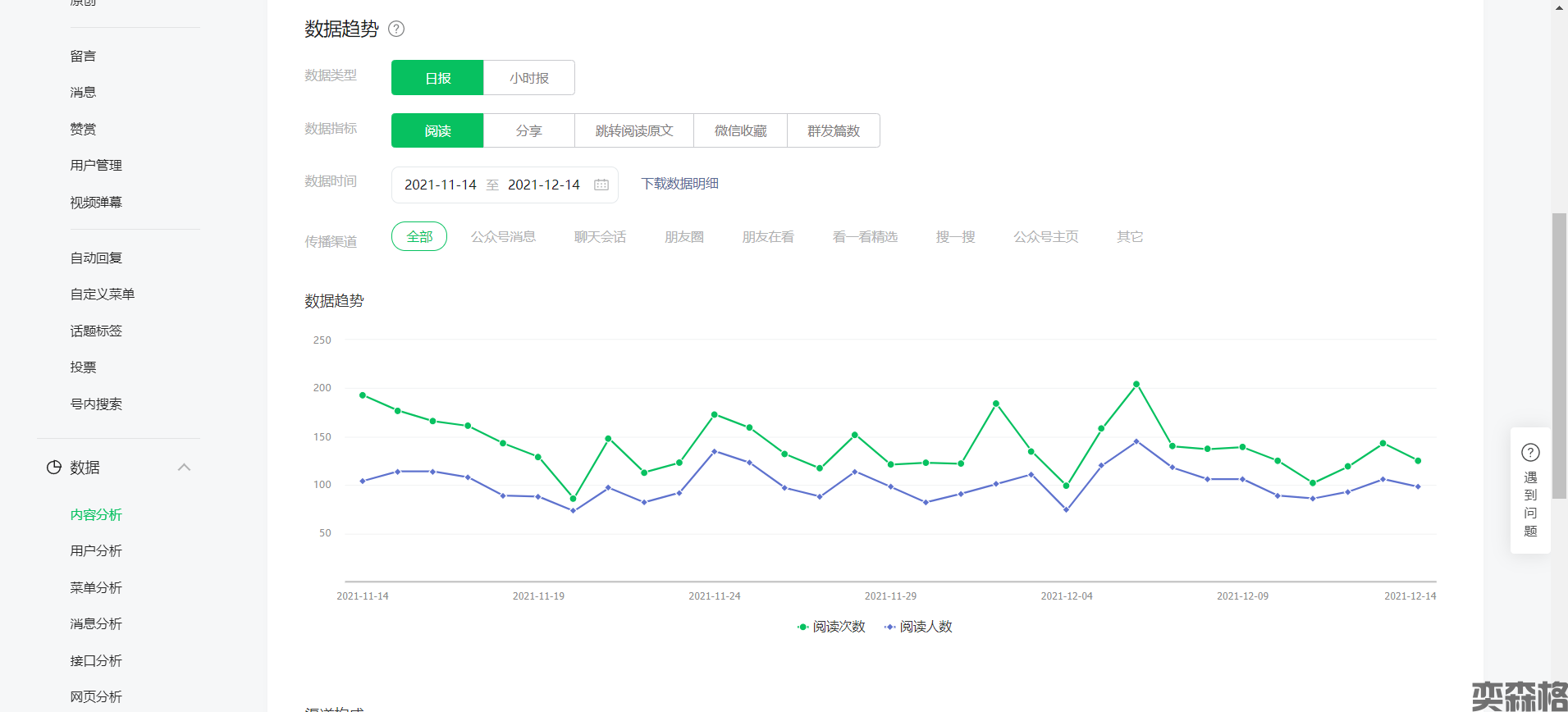
Task: Toggle the 阅读人数 legend marker
Action: click(889, 627)
